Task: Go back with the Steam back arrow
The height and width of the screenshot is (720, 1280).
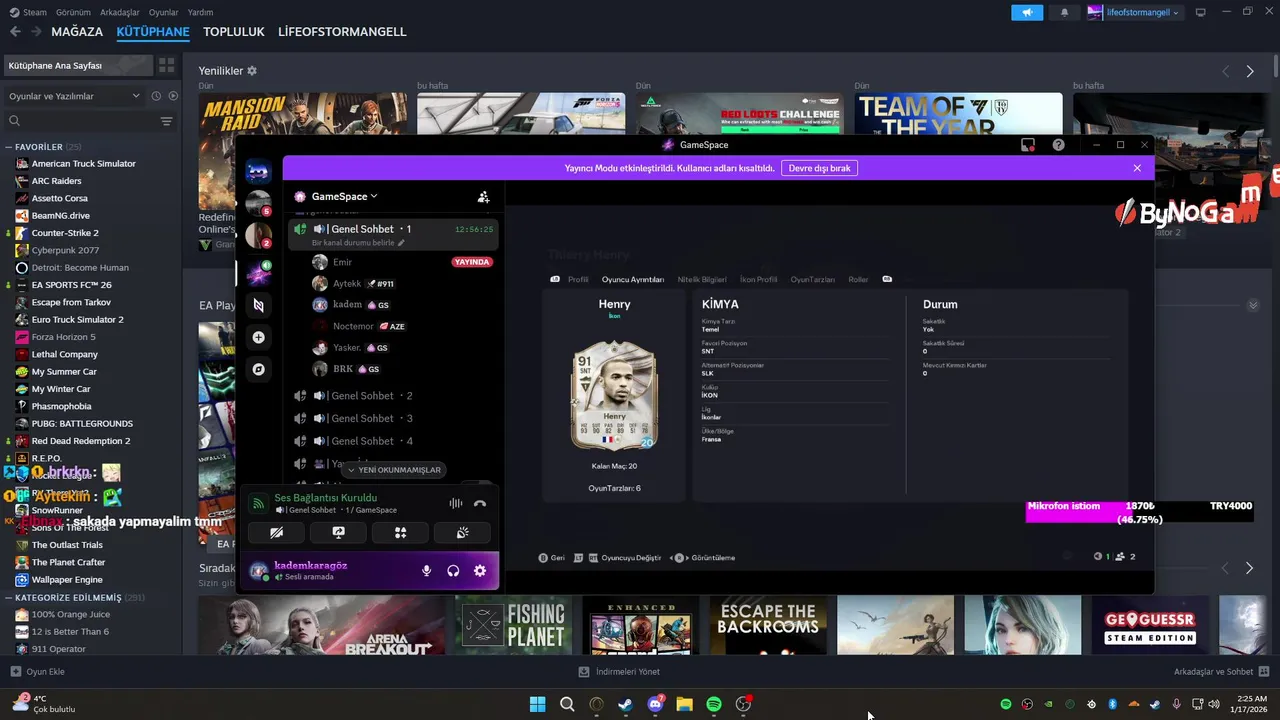Action: (x=15, y=32)
